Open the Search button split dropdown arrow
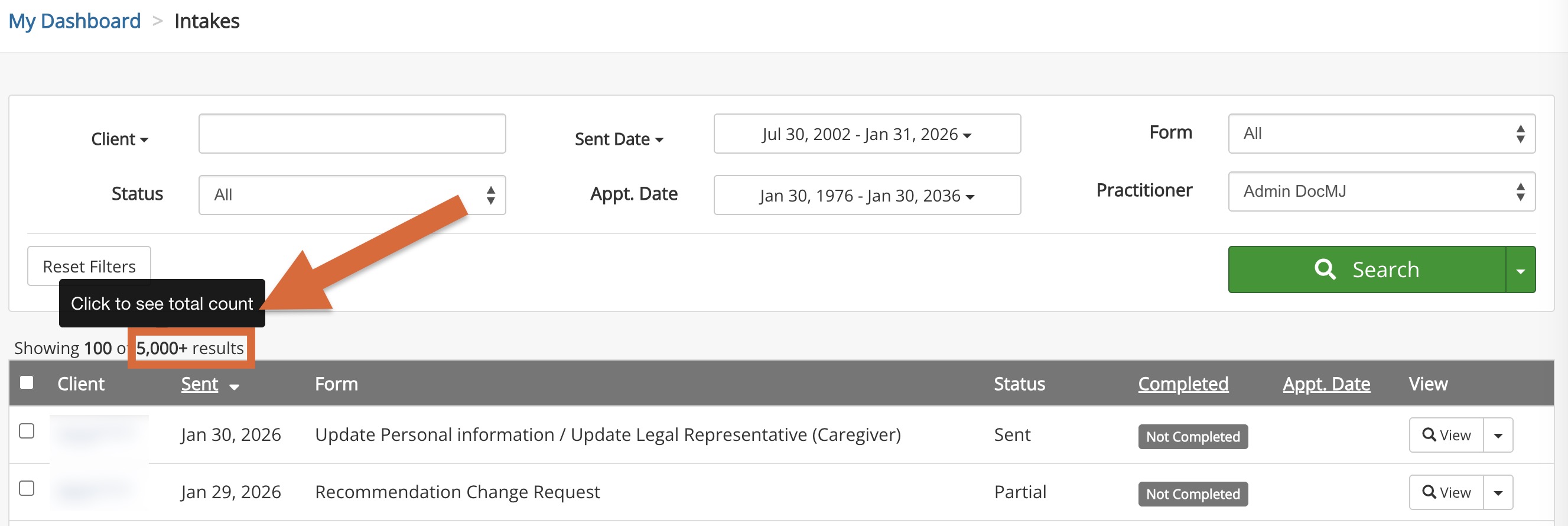This screenshot has height=526, width=1568. 1520,270
